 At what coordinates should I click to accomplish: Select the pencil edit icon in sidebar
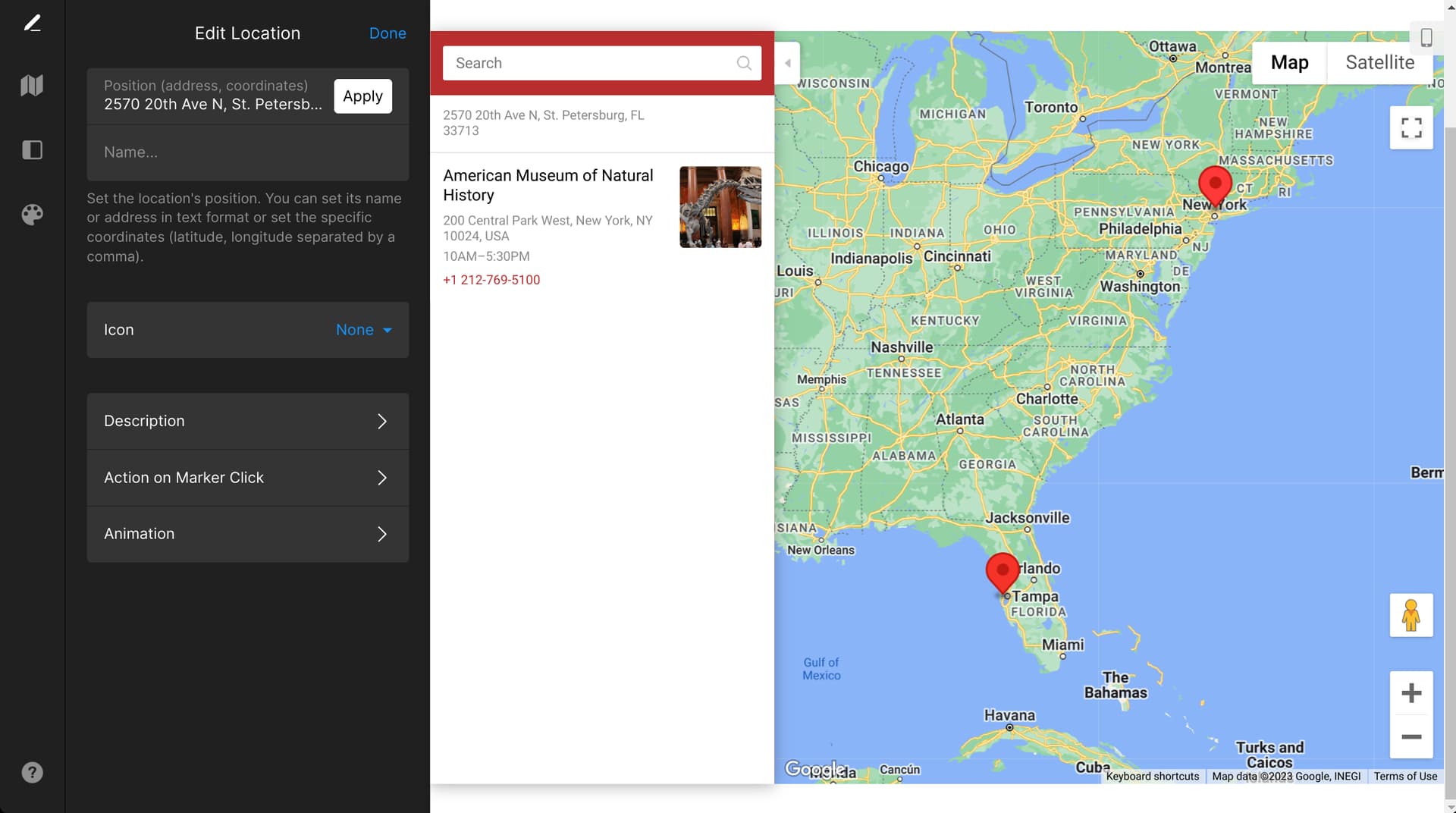coord(32,23)
